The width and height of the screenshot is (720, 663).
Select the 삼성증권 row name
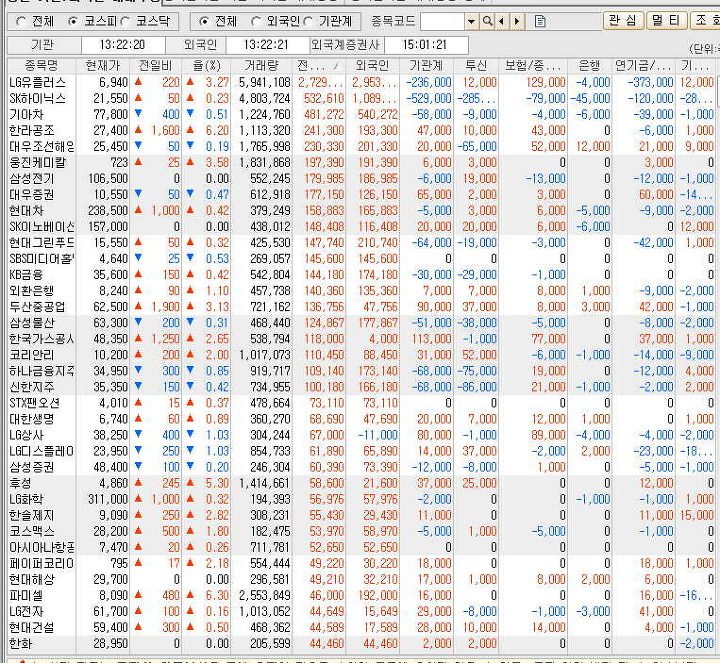pos(32,467)
